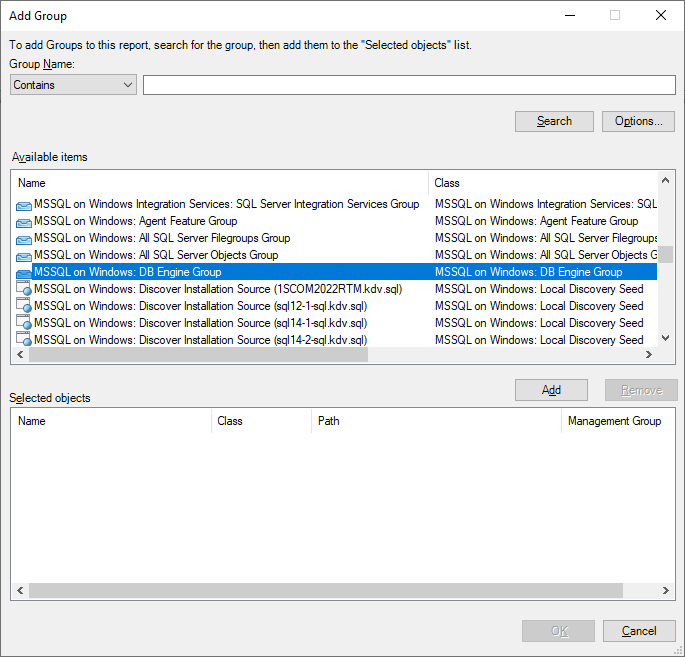
Task: Sort Available items by Name column header
Action: point(220,183)
